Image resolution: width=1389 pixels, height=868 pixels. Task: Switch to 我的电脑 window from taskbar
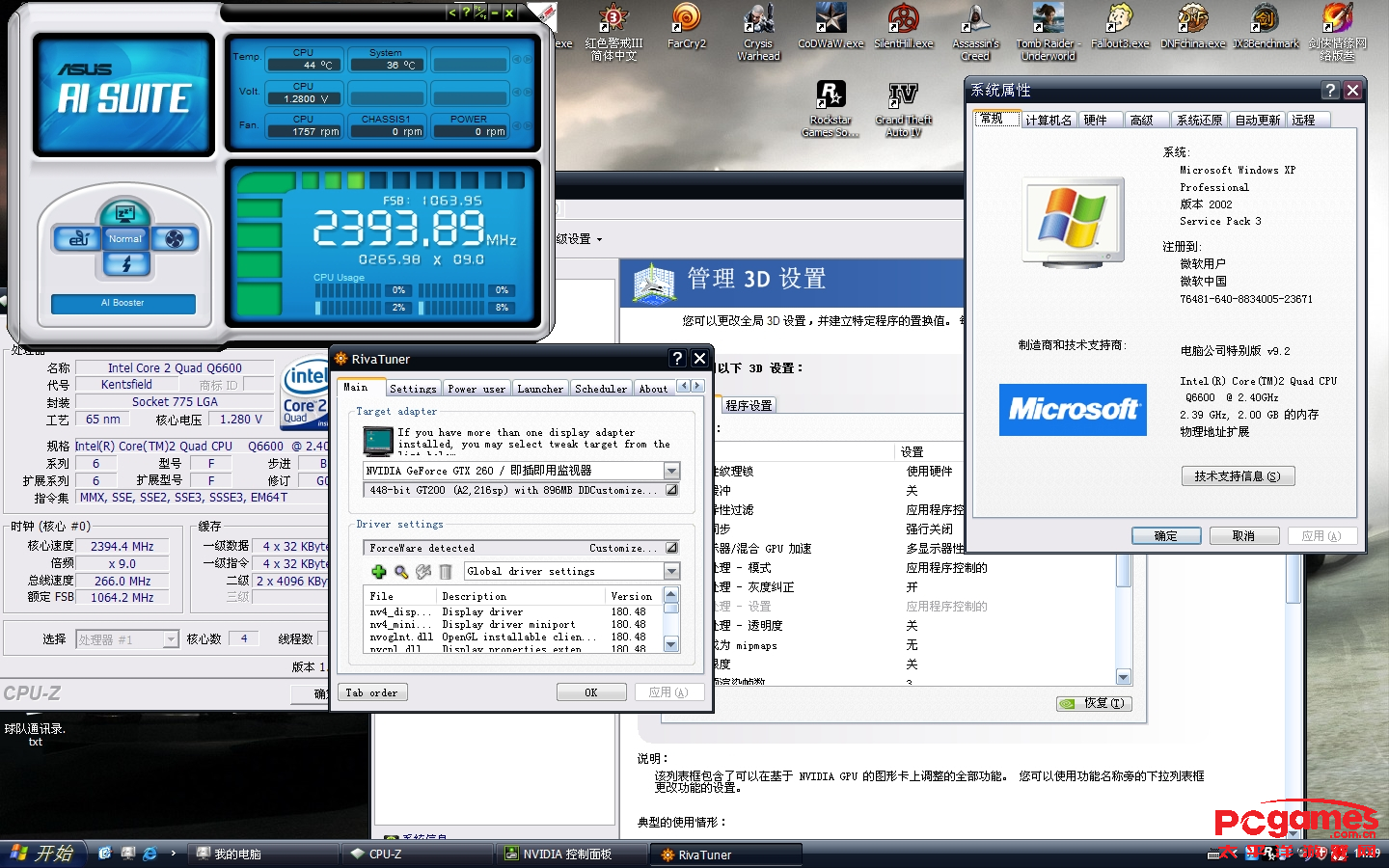(263, 854)
